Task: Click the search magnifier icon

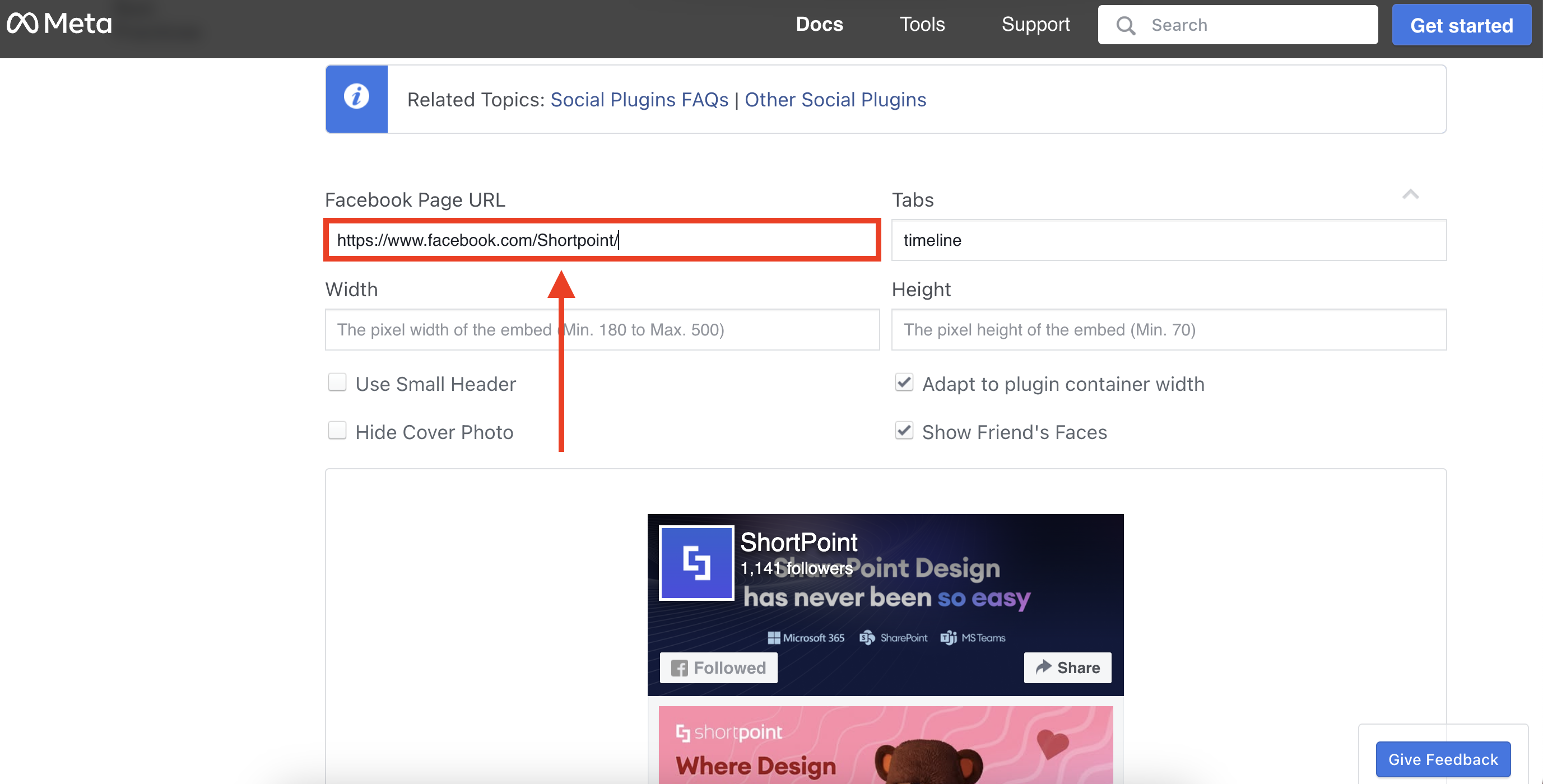Action: (x=1126, y=25)
